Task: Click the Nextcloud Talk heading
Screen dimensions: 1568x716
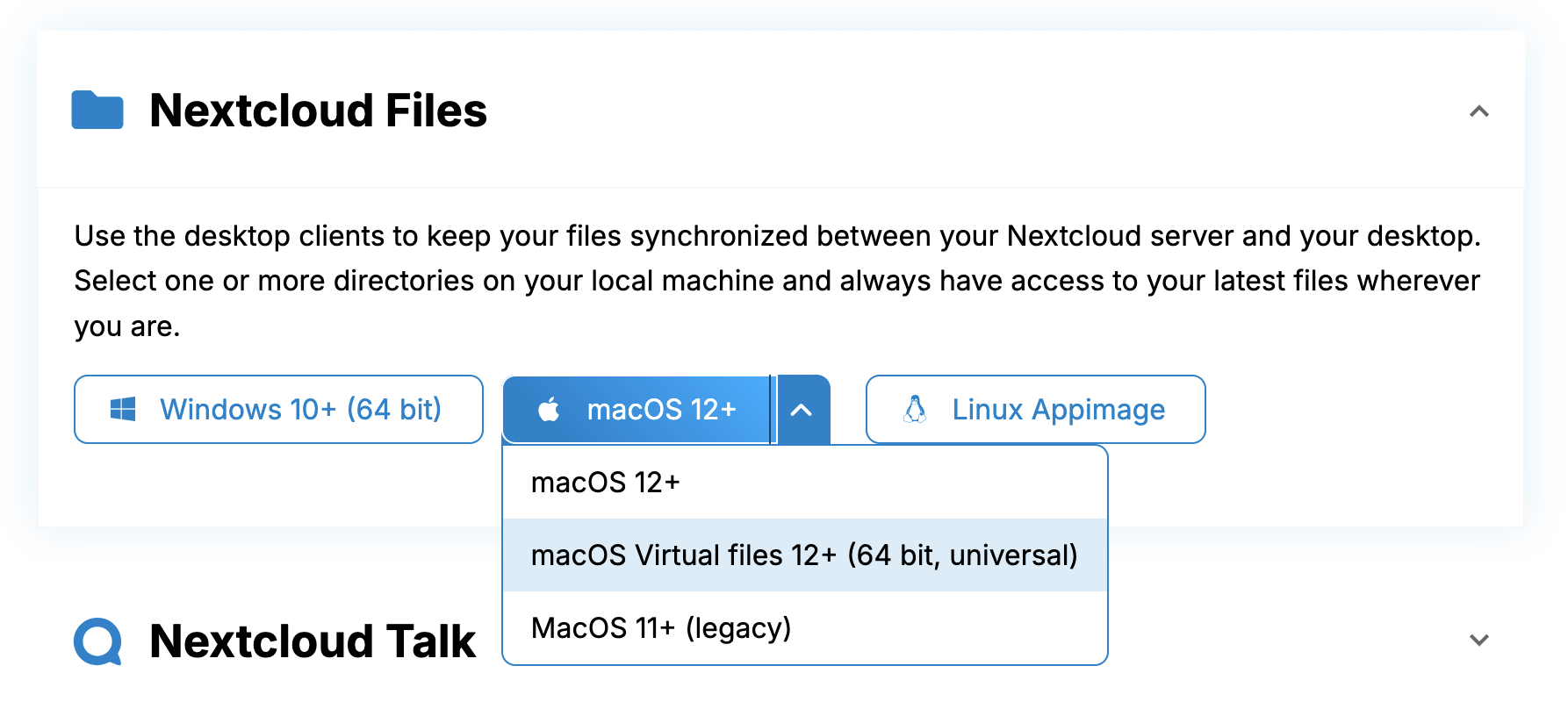Action: point(313,641)
